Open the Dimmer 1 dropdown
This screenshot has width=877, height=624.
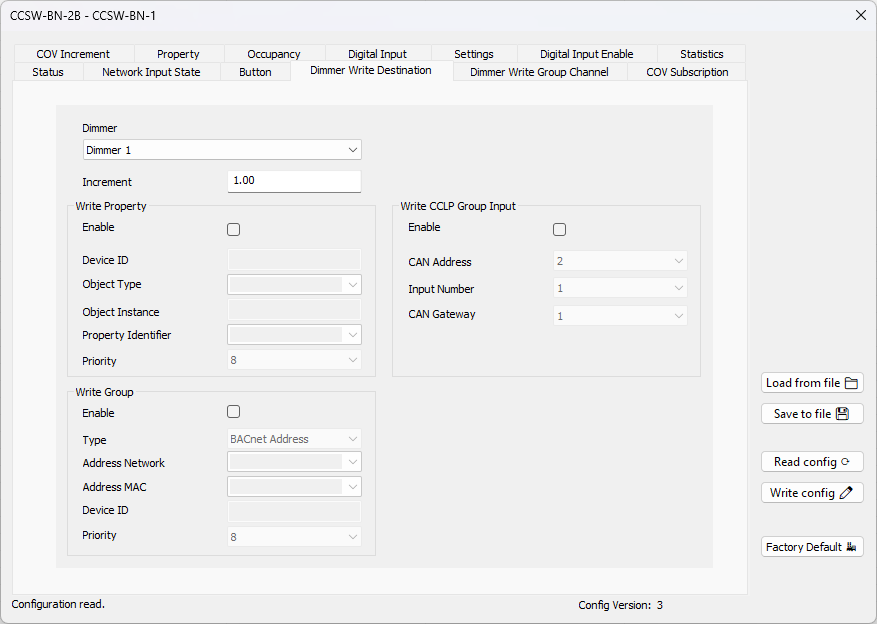click(222, 150)
